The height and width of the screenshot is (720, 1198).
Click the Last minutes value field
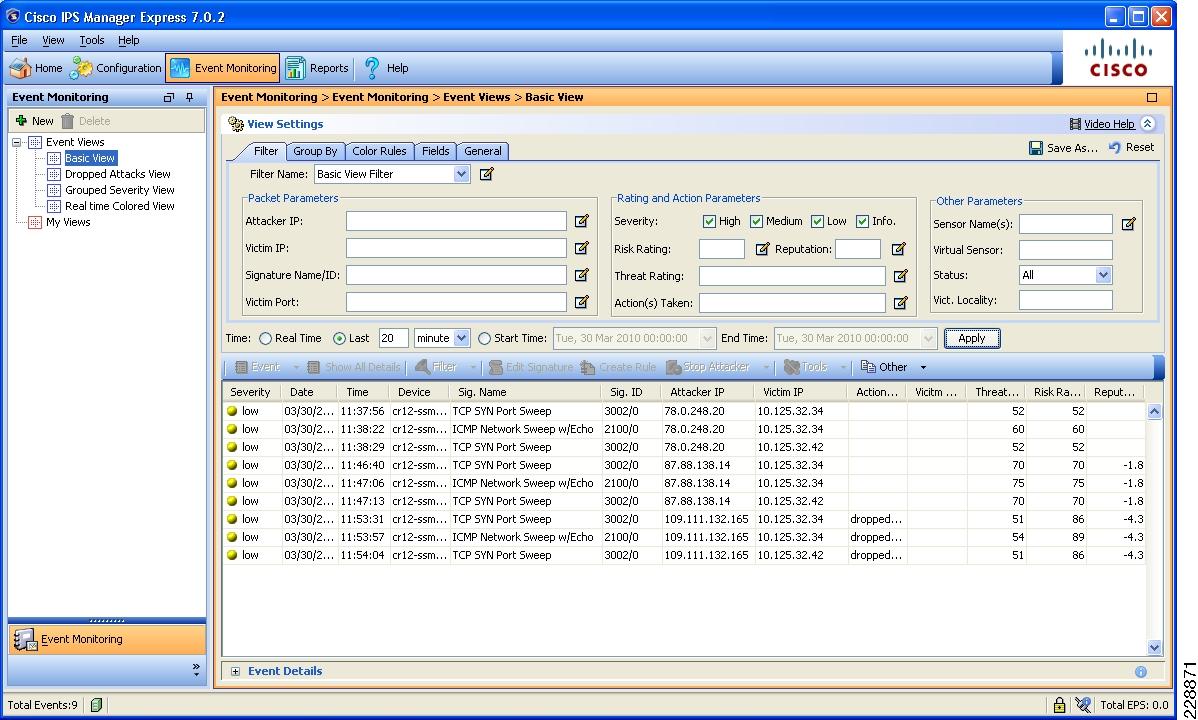point(393,338)
